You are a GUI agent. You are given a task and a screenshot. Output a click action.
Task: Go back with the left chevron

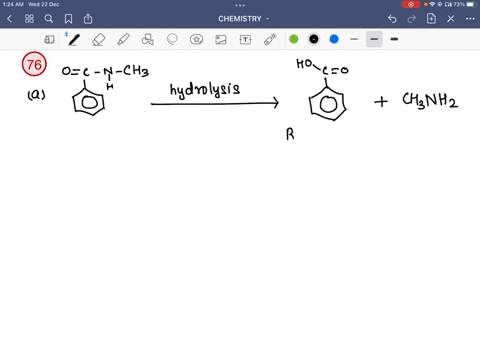point(10,19)
